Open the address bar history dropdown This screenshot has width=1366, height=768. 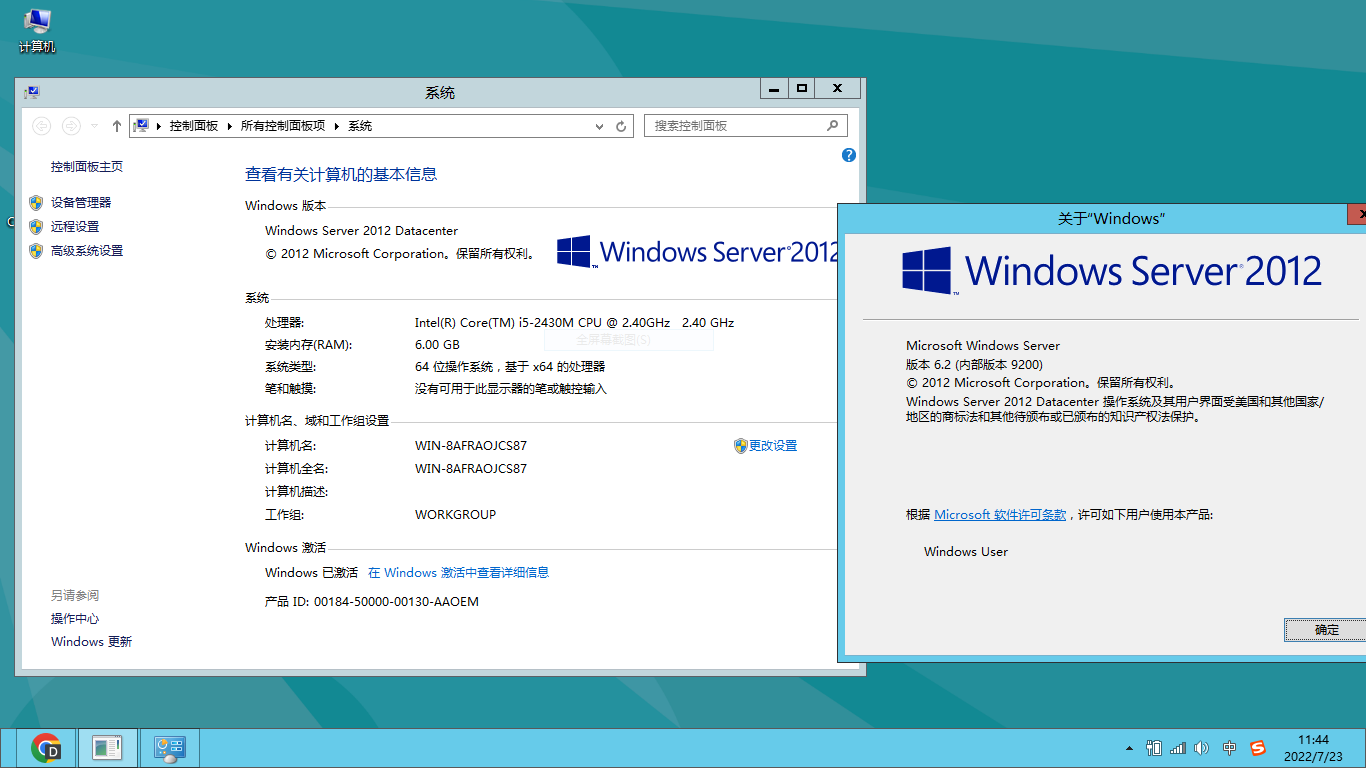pyautogui.click(x=599, y=126)
